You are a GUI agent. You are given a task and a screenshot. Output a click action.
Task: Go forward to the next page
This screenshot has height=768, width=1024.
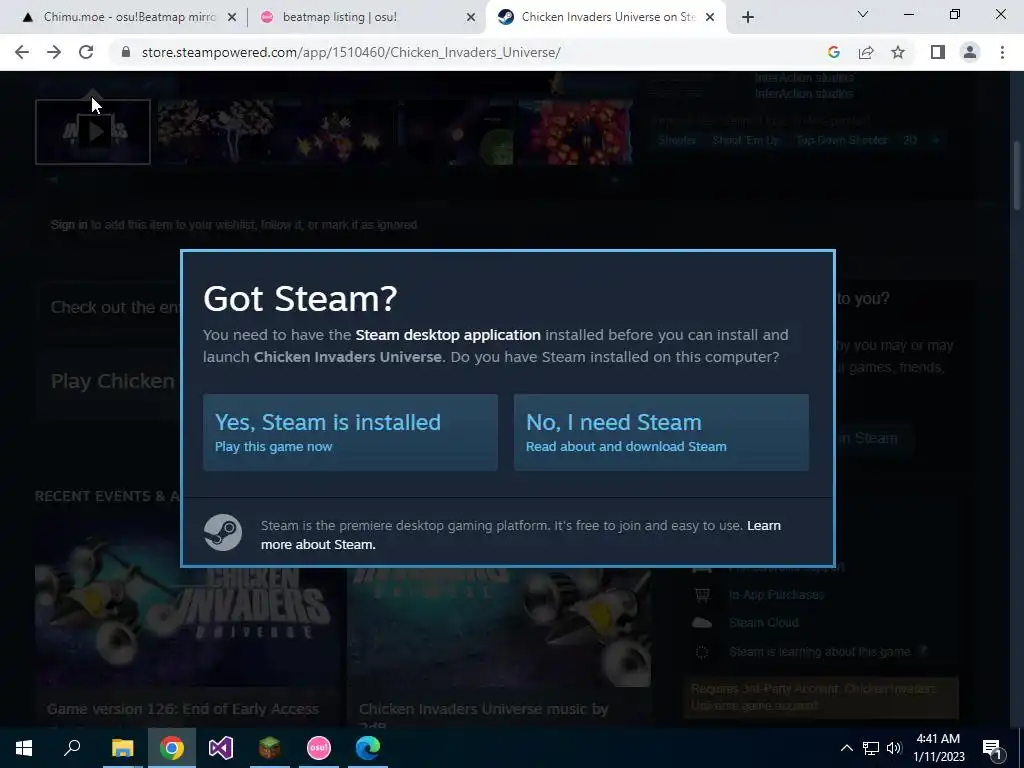[x=54, y=52]
